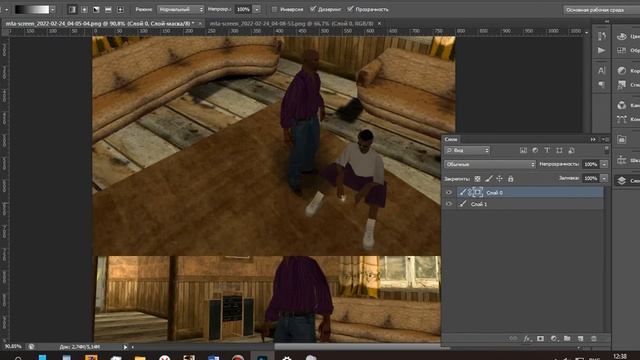
Task: Open the Основная рабочая среда workspace dropdown
Action: coord(602,9)
